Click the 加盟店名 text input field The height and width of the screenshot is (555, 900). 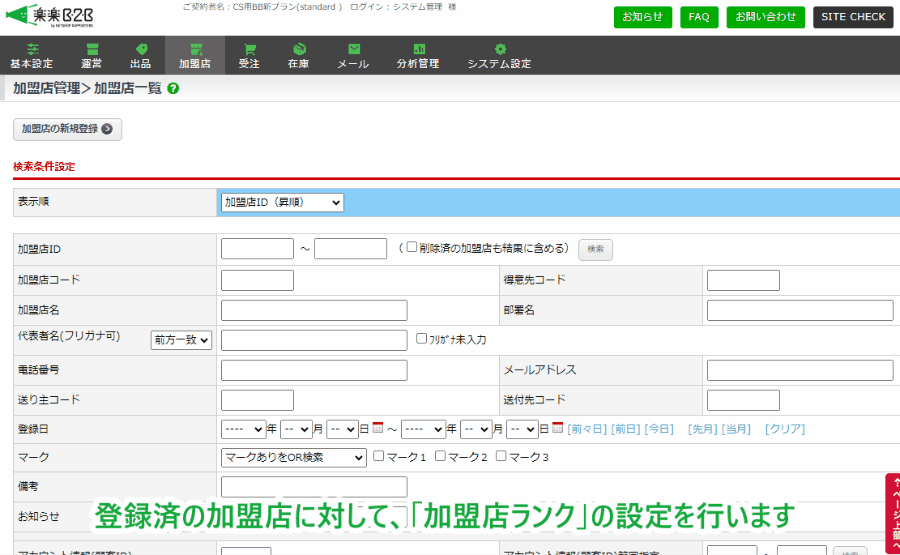[313, 310]
